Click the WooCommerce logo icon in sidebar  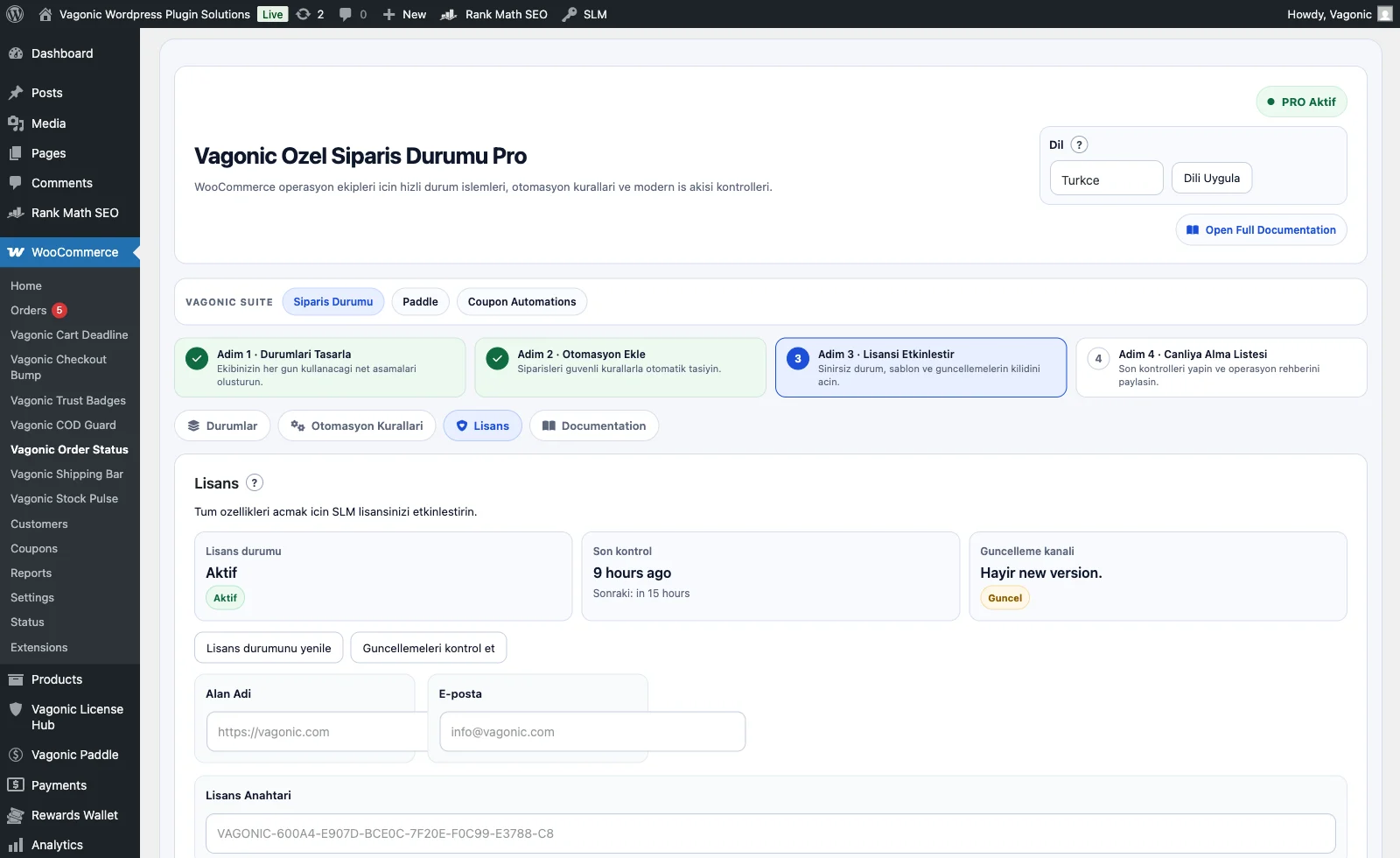point(16,252)
